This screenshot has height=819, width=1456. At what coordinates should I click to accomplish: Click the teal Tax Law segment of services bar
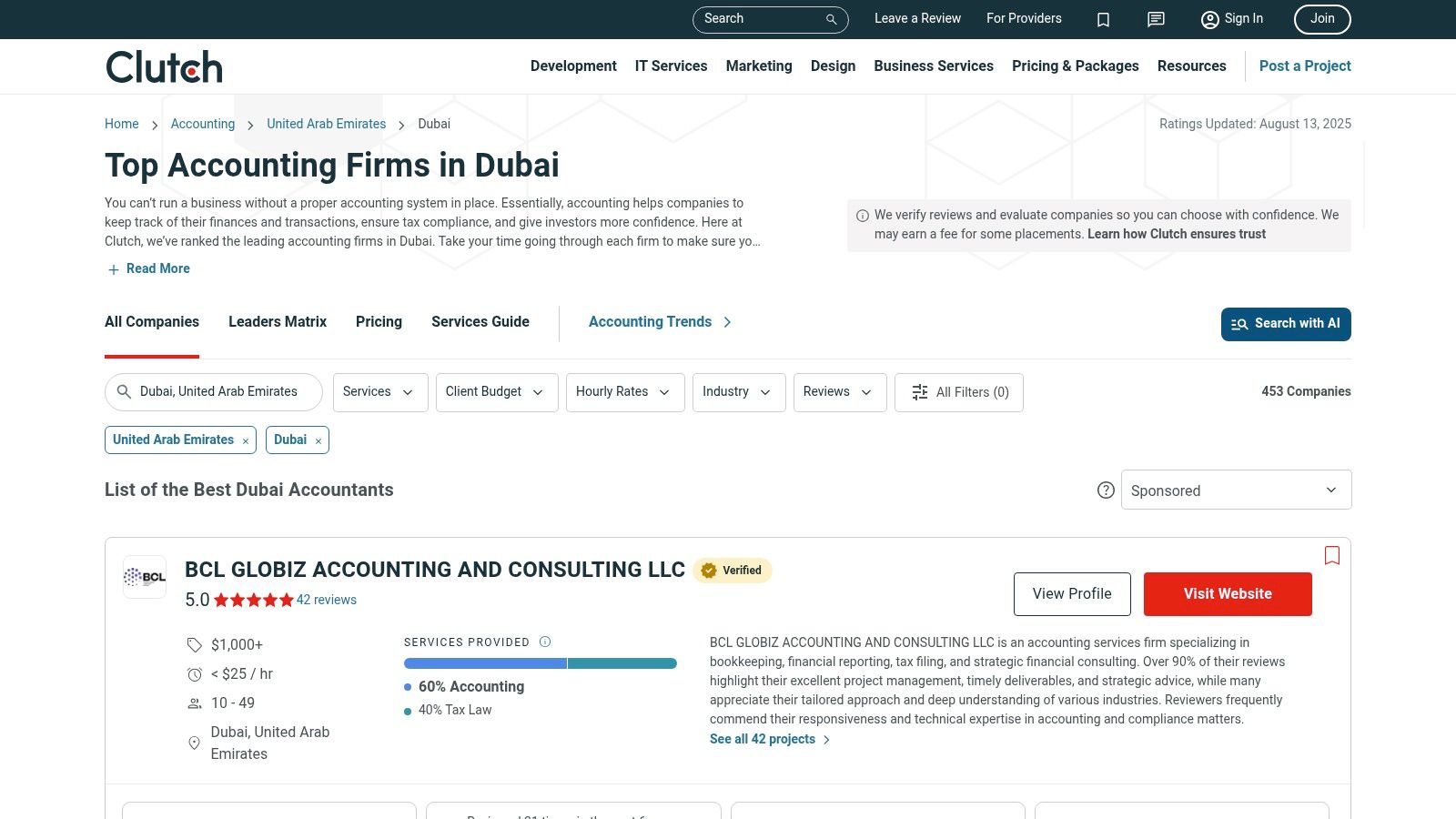pyautogui.click(x=622, y=663)
